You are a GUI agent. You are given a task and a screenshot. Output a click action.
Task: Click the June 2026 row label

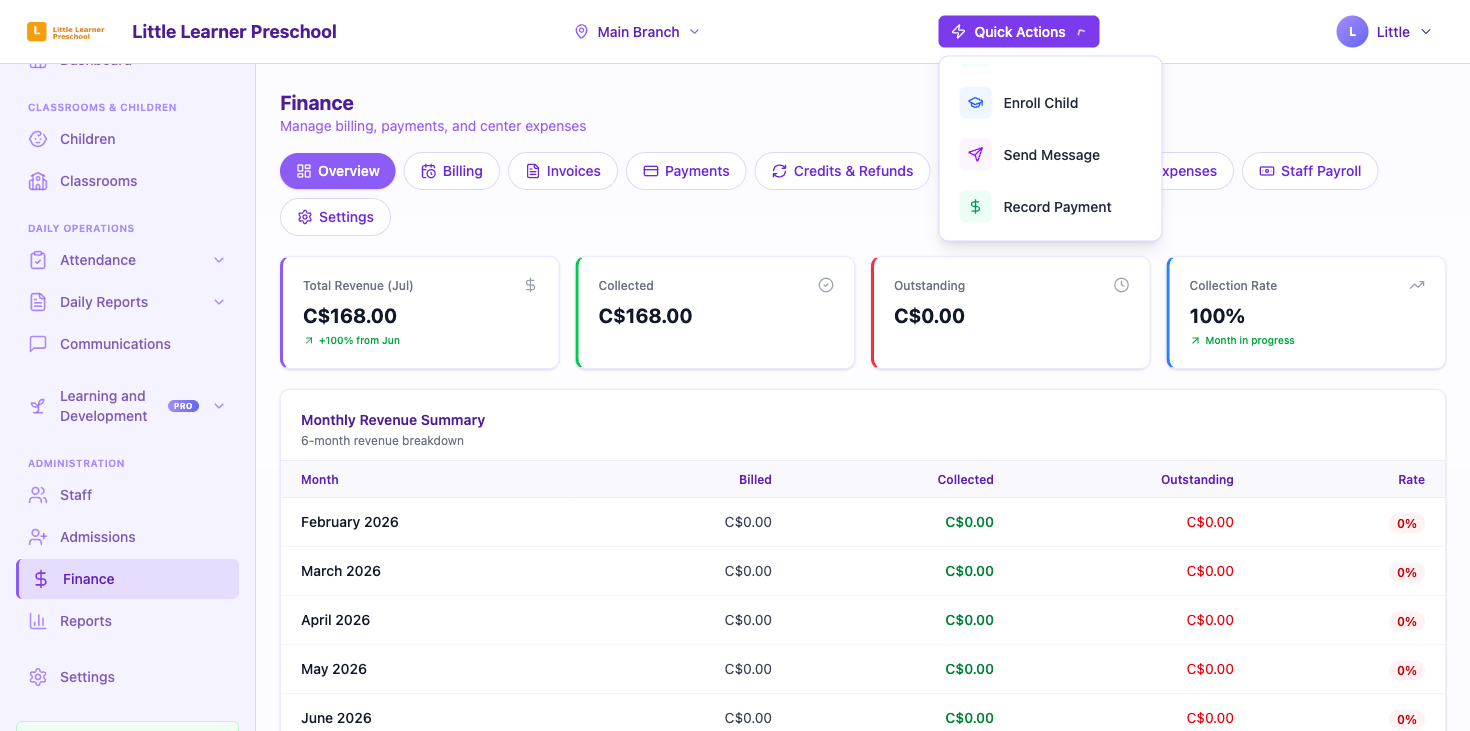(336, 718)
